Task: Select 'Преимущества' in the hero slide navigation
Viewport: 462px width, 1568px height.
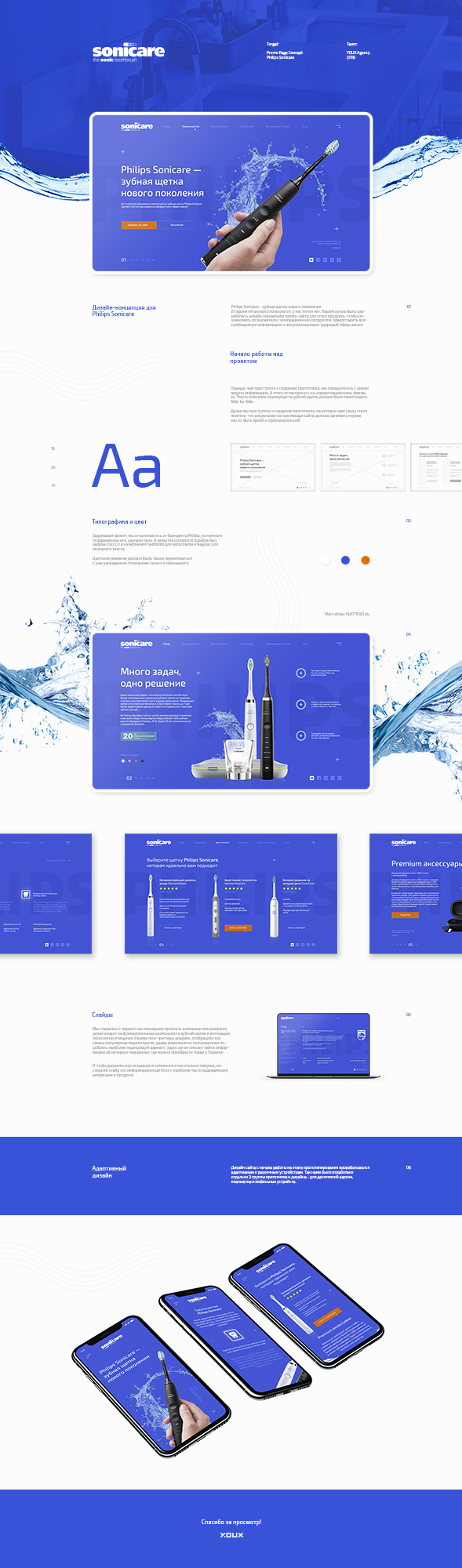Action: click(191, 126)
